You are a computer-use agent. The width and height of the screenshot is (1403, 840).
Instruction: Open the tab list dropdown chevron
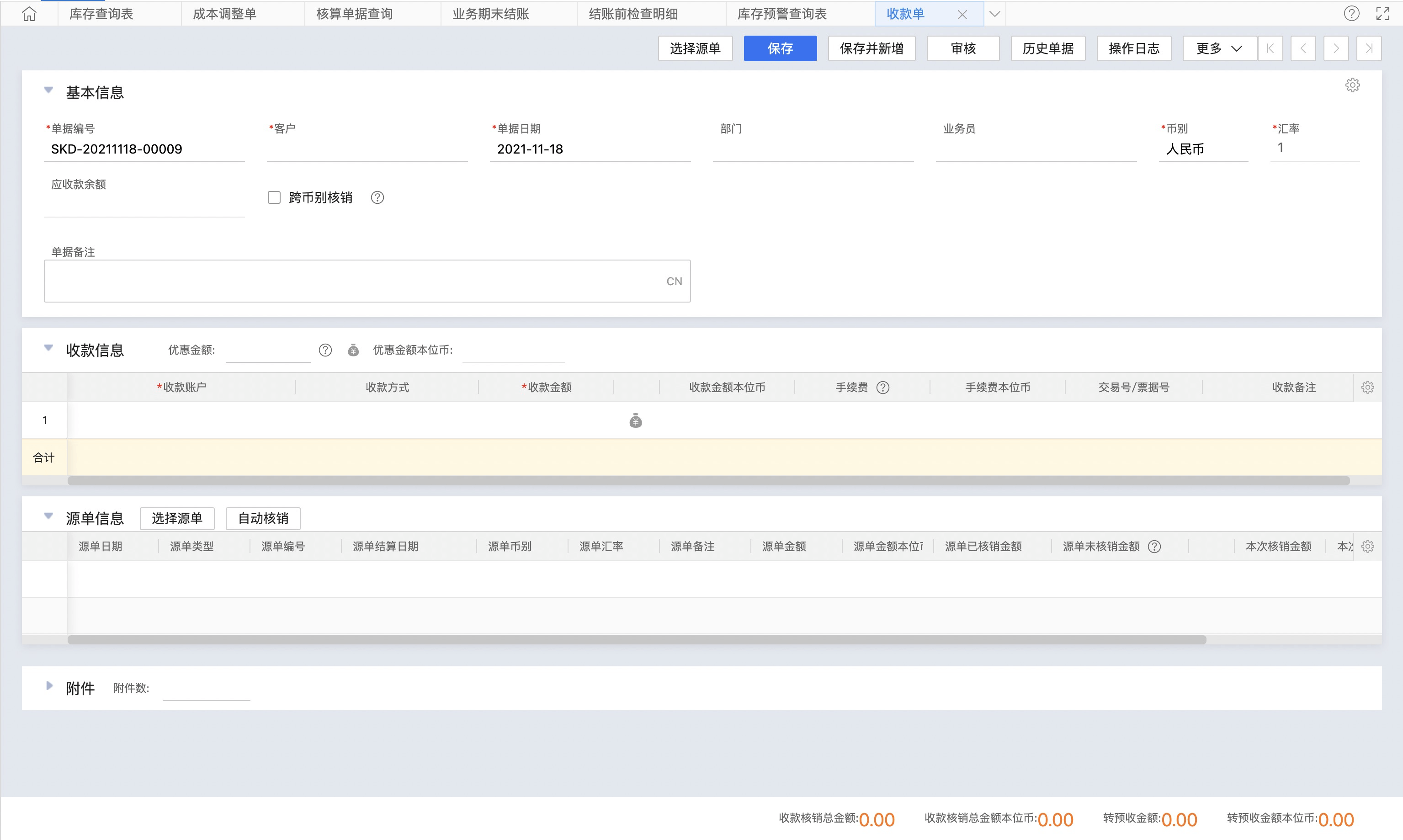point(994,14)
